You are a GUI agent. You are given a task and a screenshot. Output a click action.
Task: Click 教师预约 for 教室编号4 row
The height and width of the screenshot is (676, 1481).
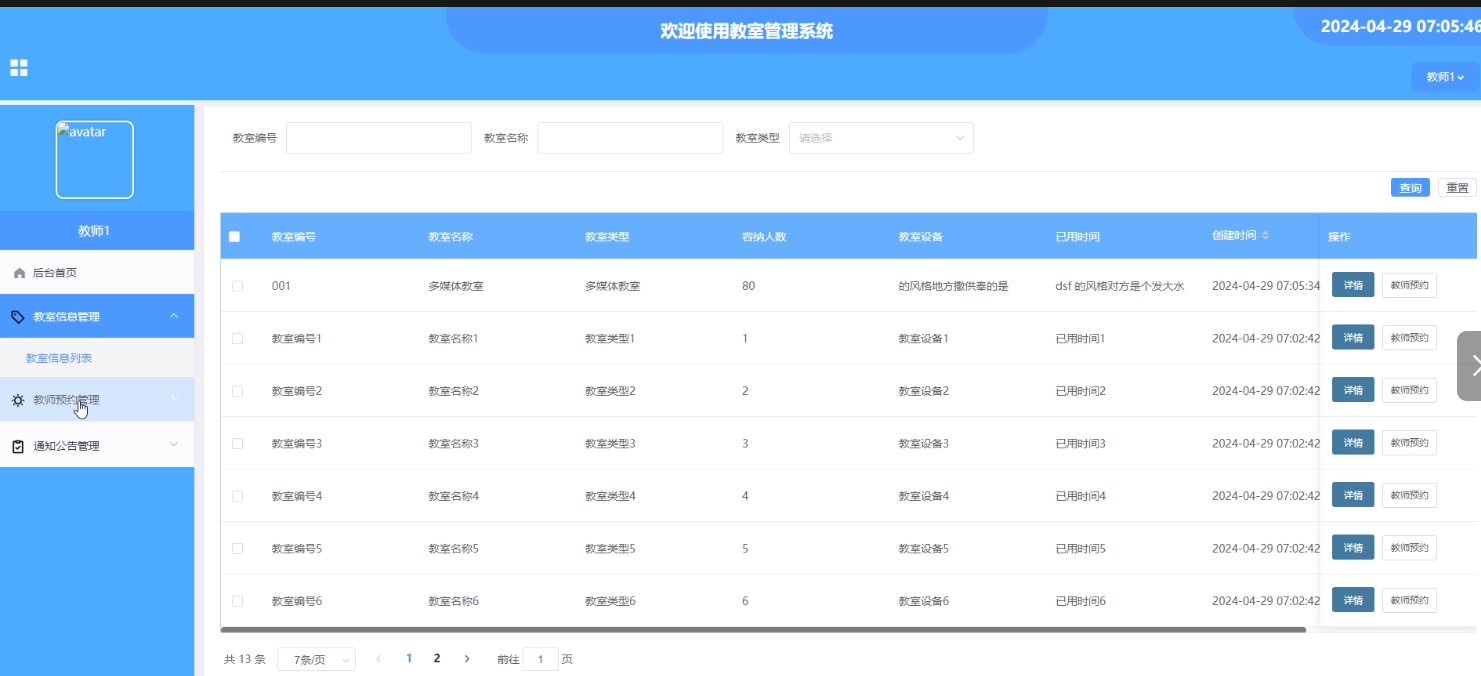[x=1409, y=495]
